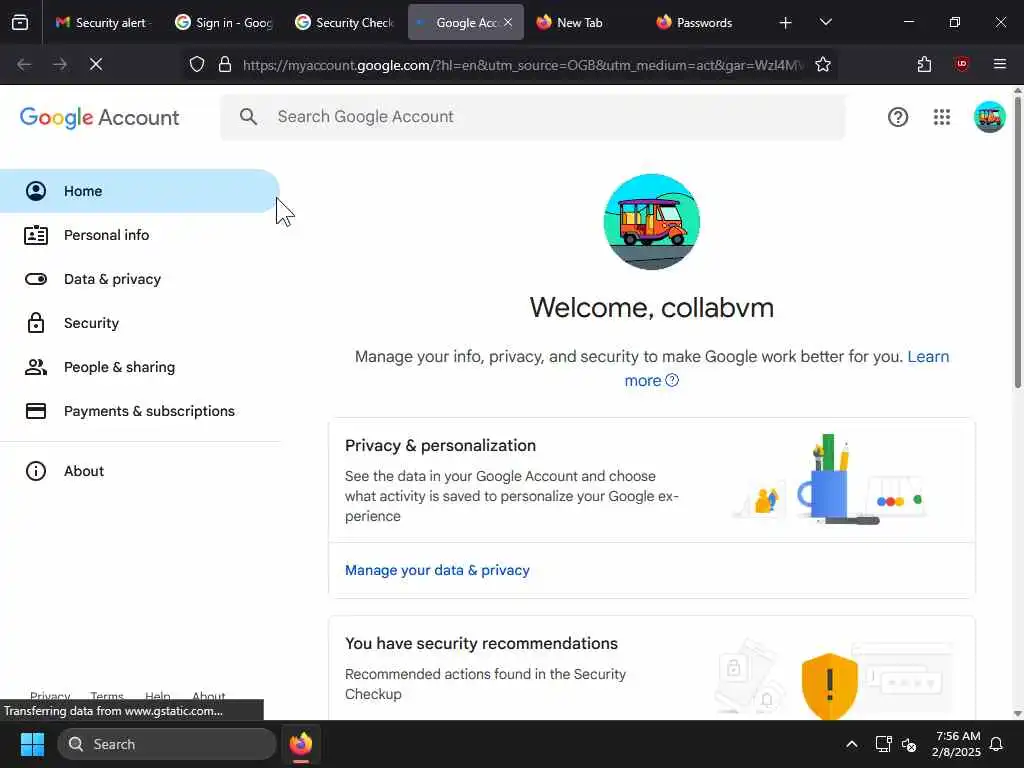The width and height of the screenshot is (1024, 768).
Task: Open Payments & subscriptions section
Action: tap(139, 411)
